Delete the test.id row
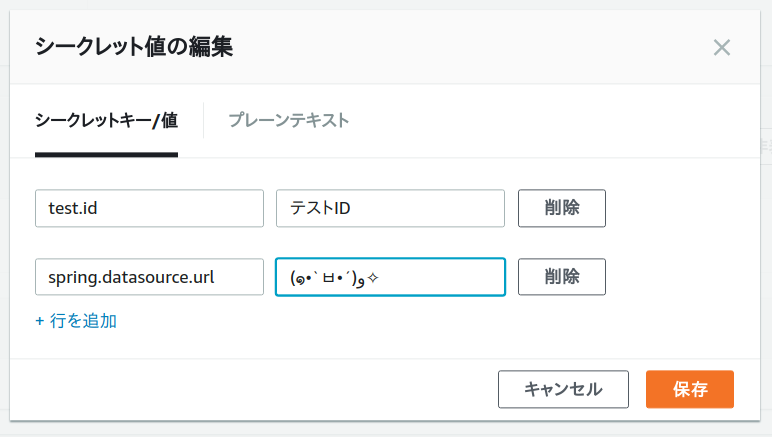Image resolution: width=772 pixels, height=437 pixels. [561, 208]
